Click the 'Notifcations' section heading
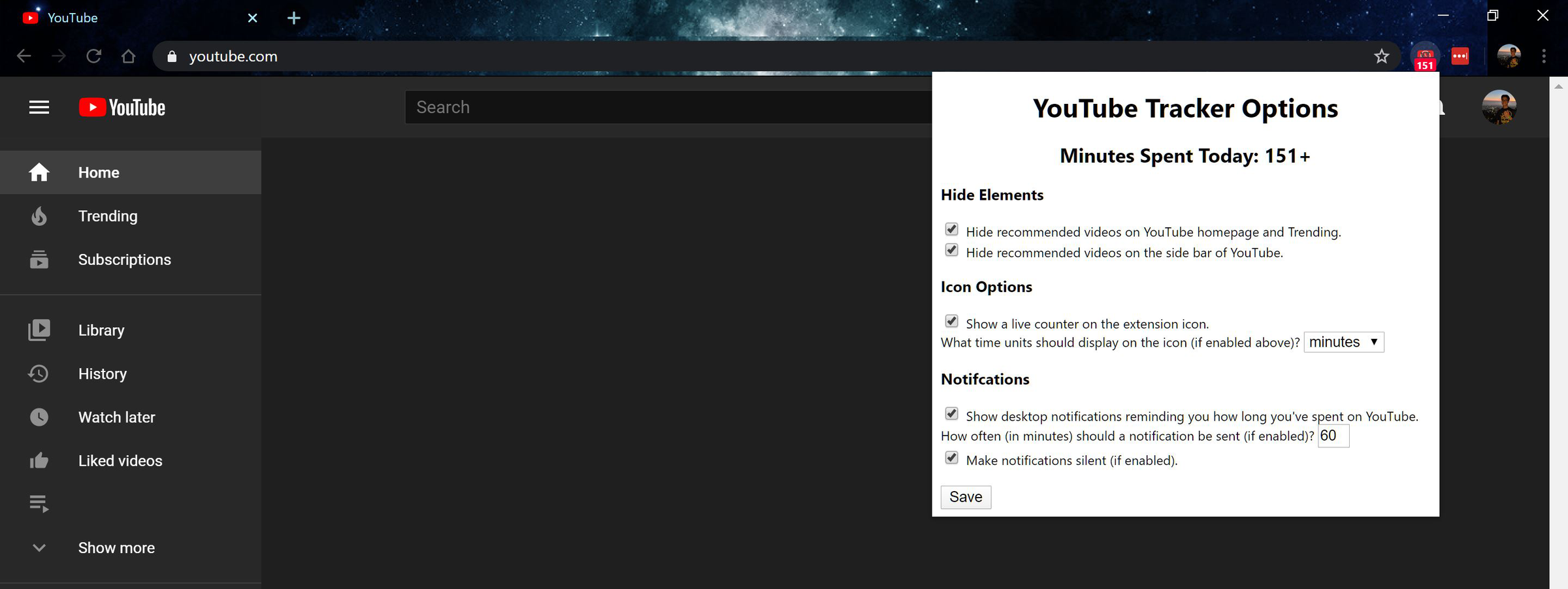The height and width of the screenshot is (589, 1568). pyautogui.click(x=985, y=379)
